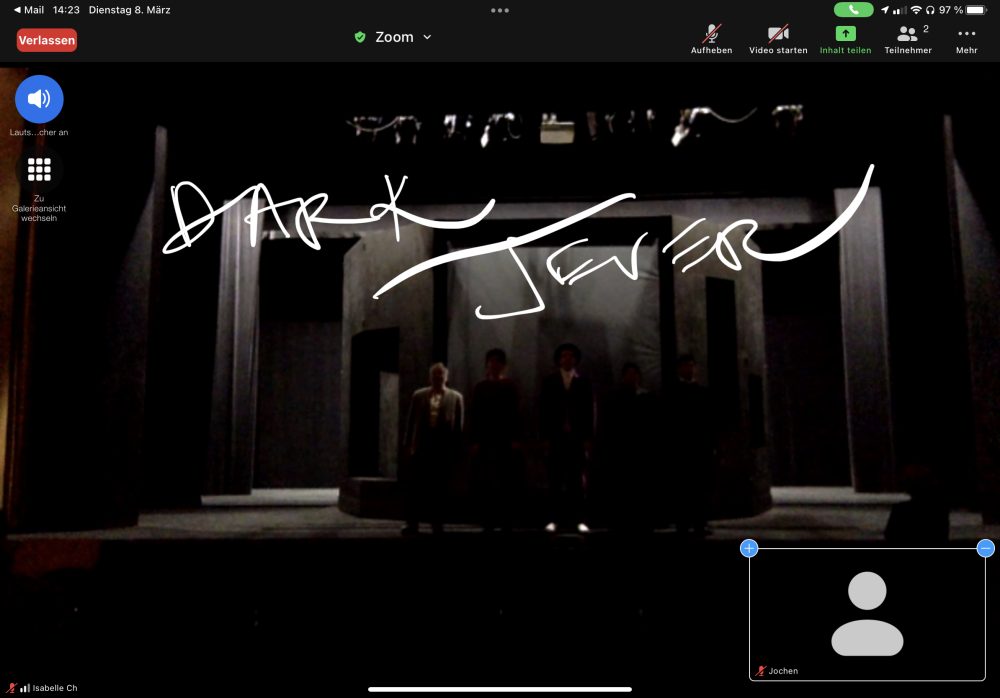This screenshot has width=1000, height=698.
Task: Tap the headphones status icon
Action: pos(930,10)
